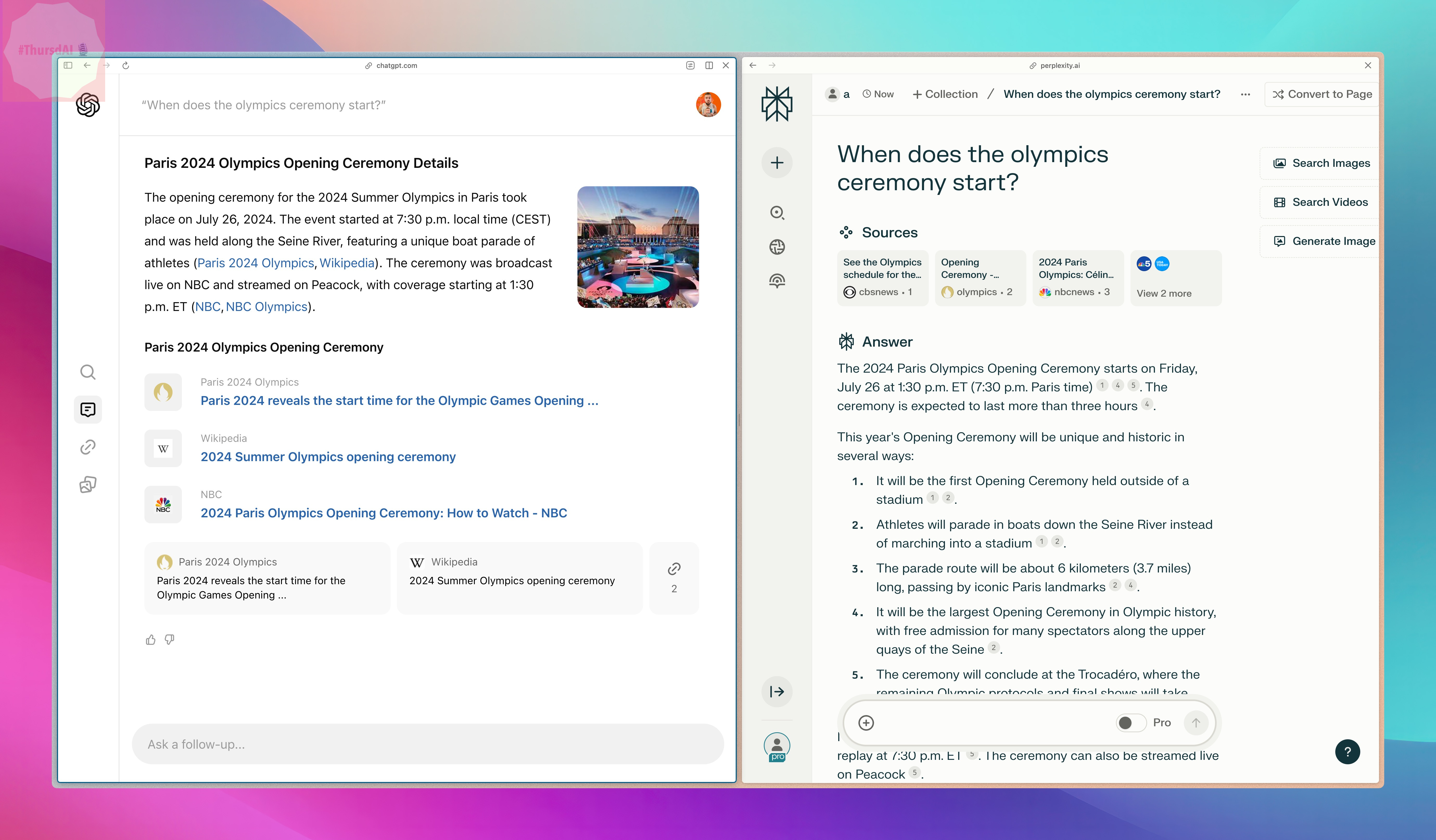
Task: Expand the 2 more links card in ChatGPT
Action: [673, 578]
